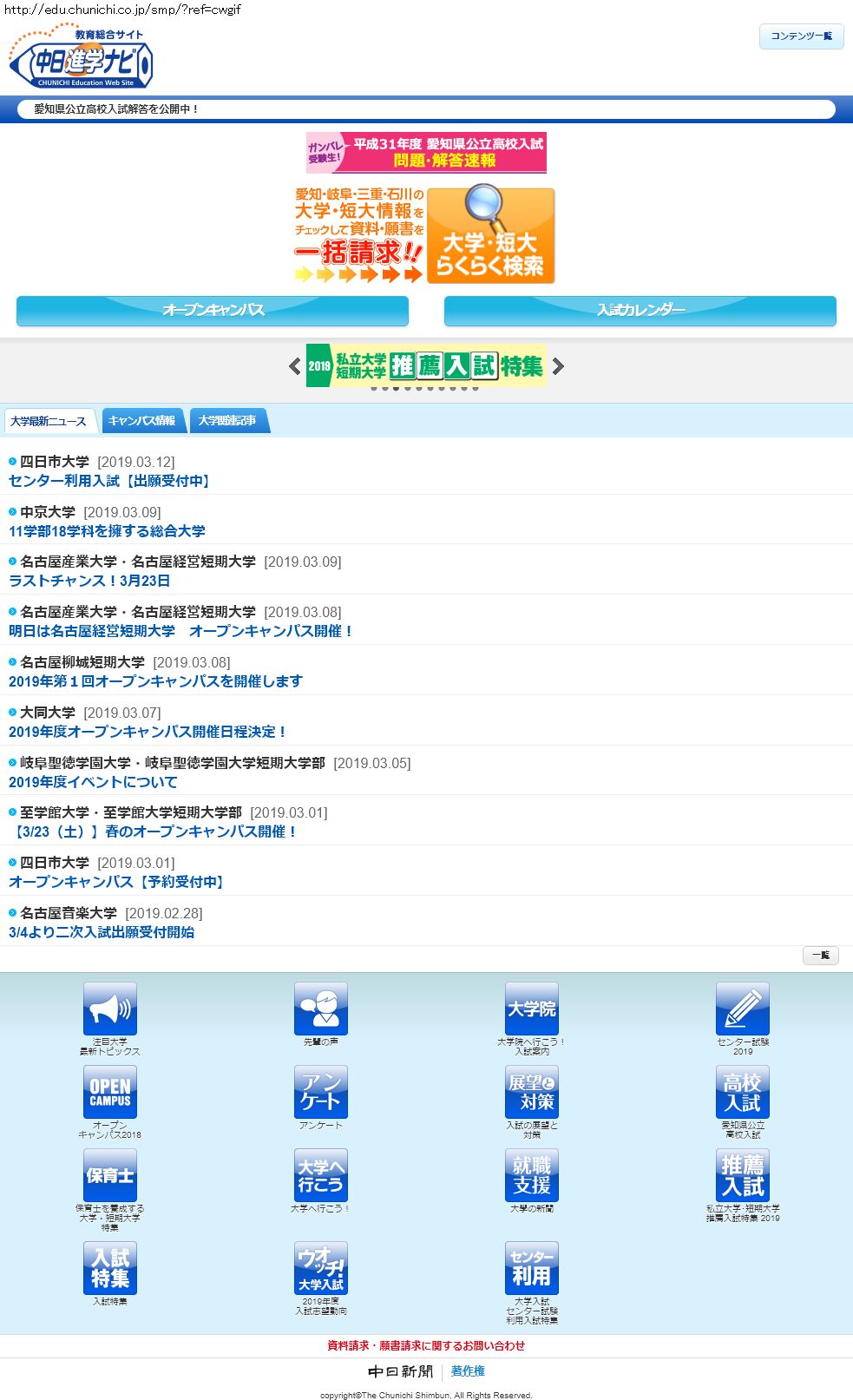
Task: Switch to the 大学関連記事 tab
Action: click(228, 421)
